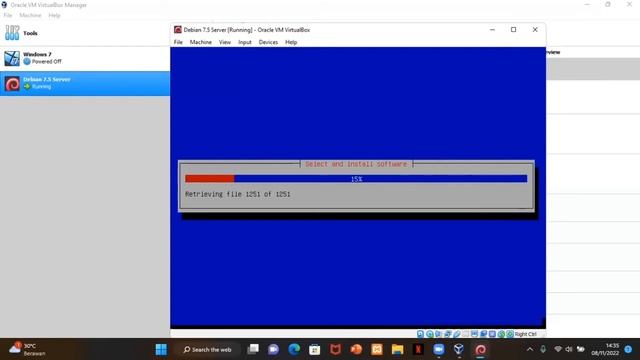Click the hard disk activity status icon
Screen dimensions: 640x360
pyautogui.click(x=420, y=334)
